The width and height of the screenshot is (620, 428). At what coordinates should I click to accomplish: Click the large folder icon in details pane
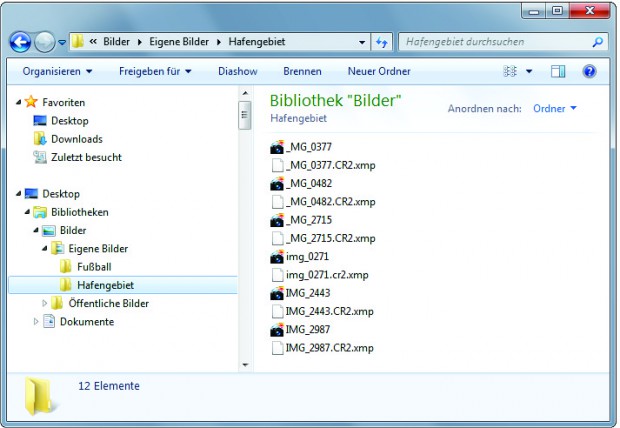[39, 396]
